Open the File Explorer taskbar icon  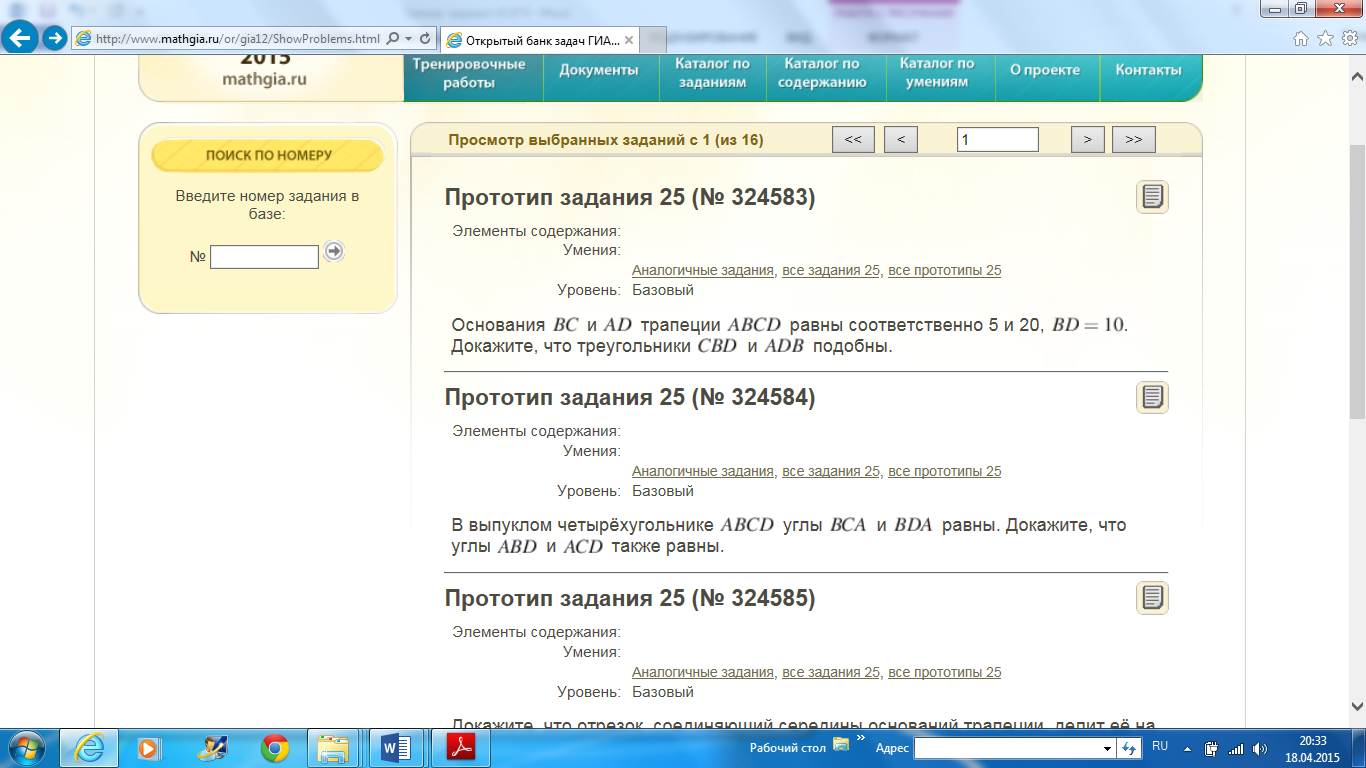pos(333,747)
